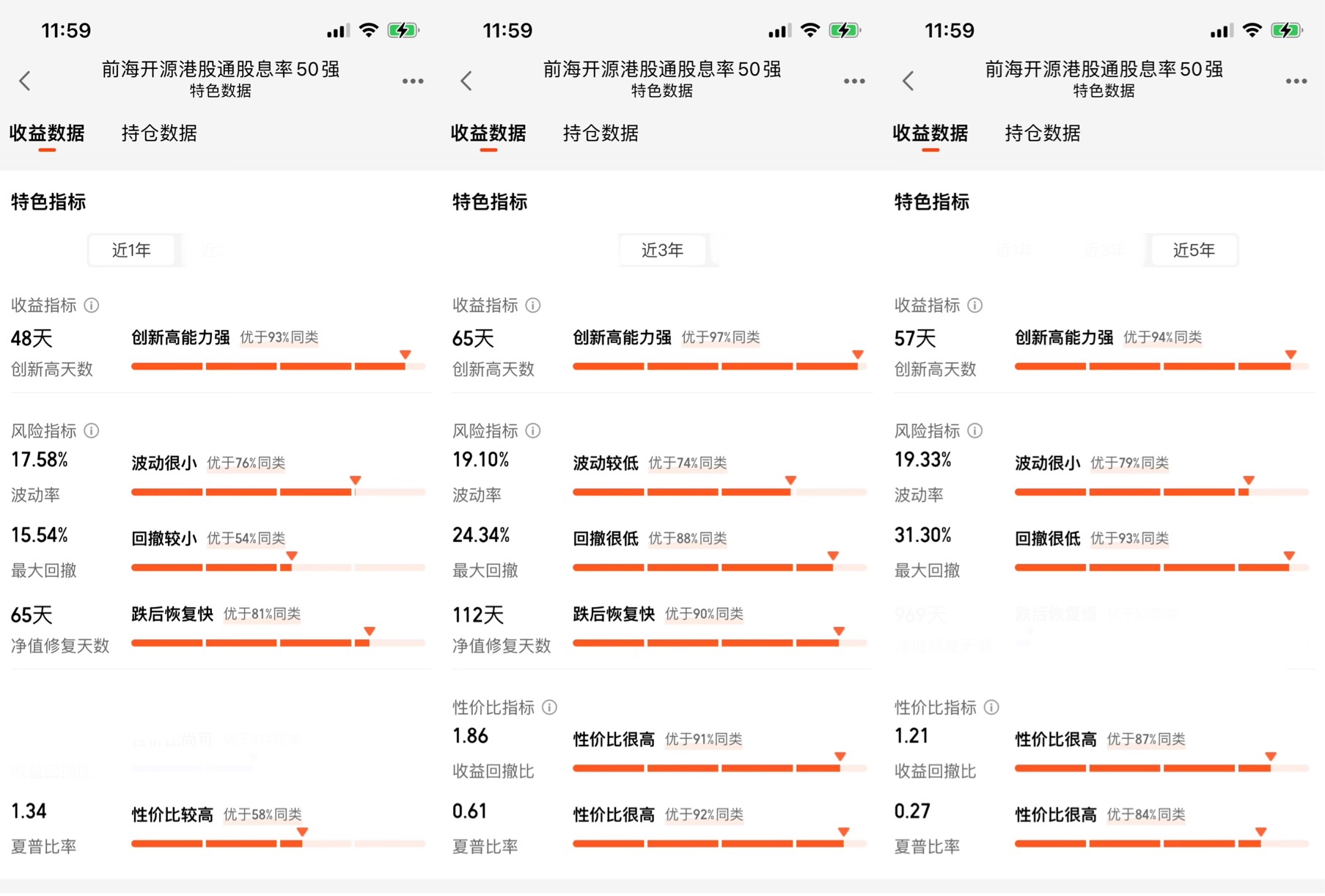The image size is (1325, 896).
Task: Show 风险指标 info on the 近1年 screen
Action: click(x=92, y=430)
